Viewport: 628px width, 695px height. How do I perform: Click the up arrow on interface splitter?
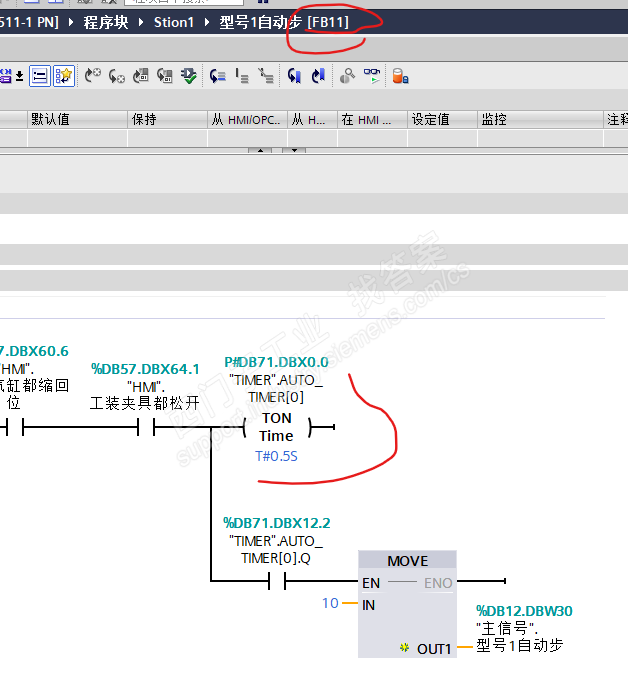[x=260, y=151]
